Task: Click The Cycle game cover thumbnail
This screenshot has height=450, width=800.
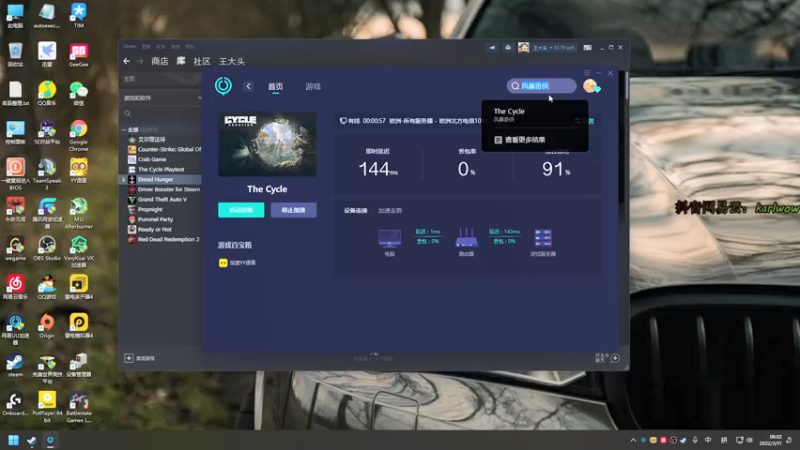Action: point(267,144)
